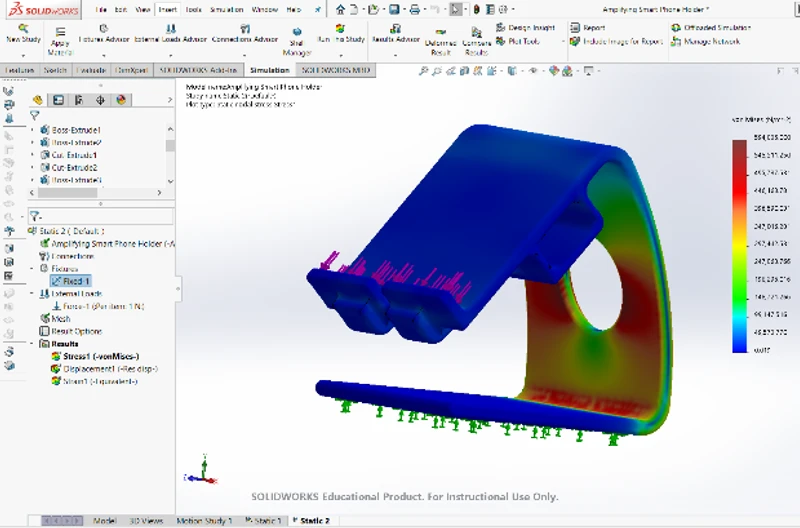Select Mesh in study tree
Image resolution: width=800 pixels, height=528 pixels.
click(56, 318)
